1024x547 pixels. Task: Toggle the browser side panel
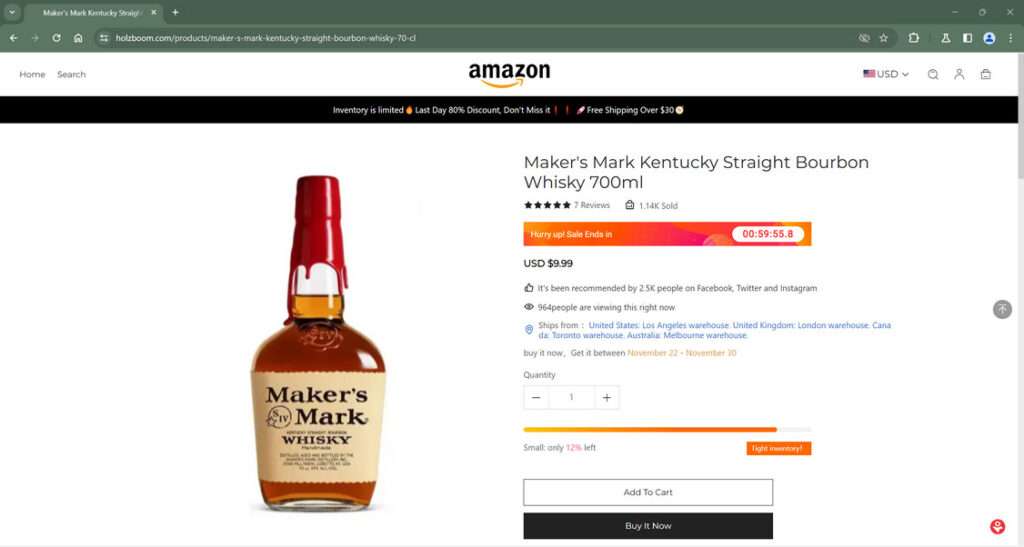tap(967, 38)
